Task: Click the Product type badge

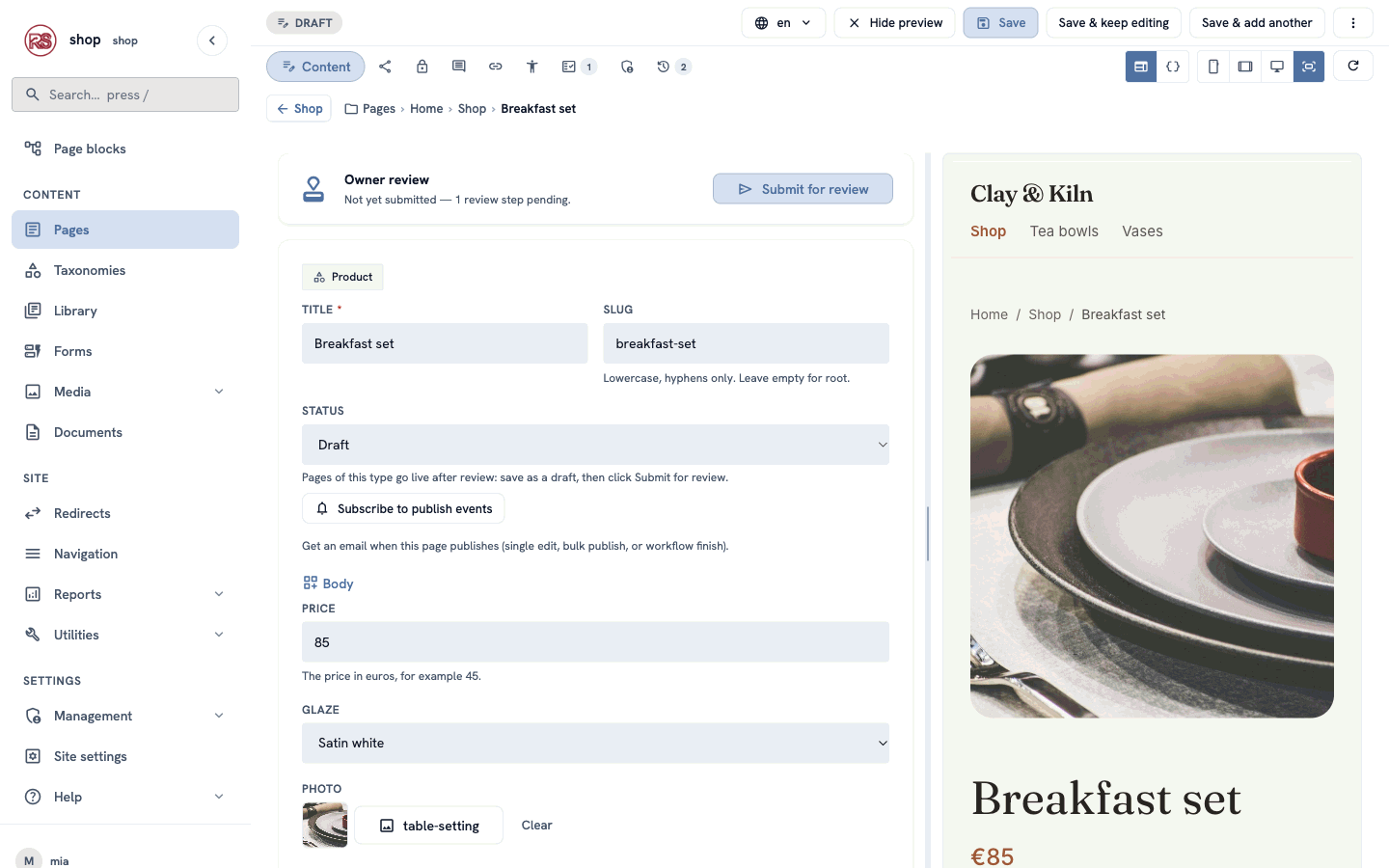Action: click(x=342, y=277)
